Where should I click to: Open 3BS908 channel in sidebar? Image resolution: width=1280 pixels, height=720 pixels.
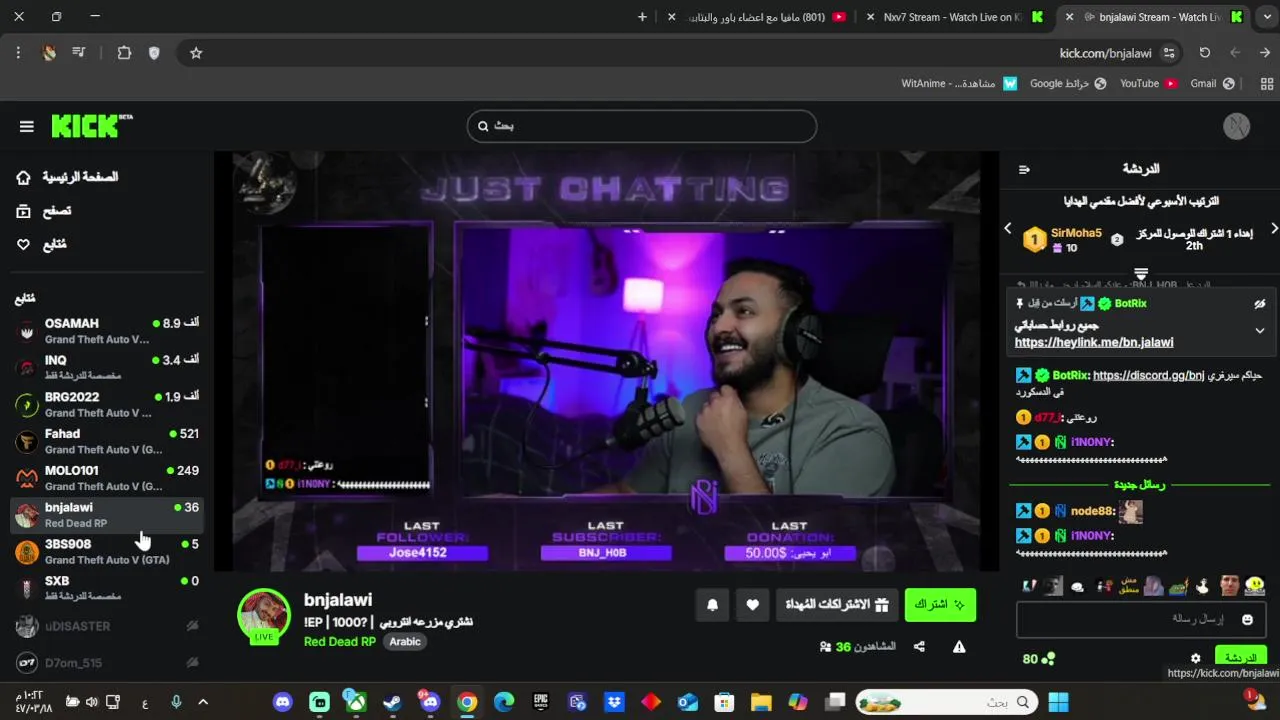(107, 551)
